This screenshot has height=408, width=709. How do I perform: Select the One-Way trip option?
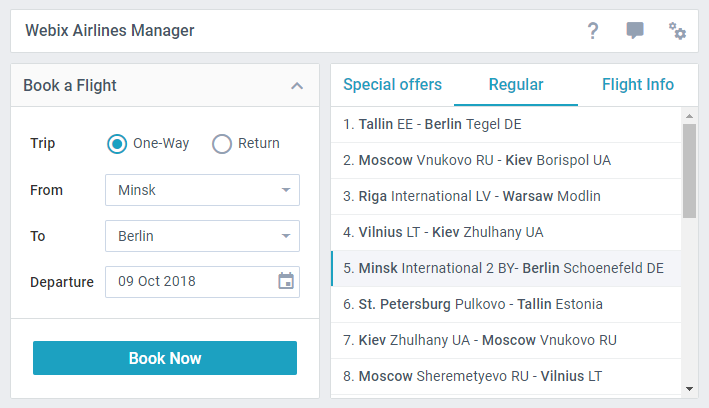[148, 144]
